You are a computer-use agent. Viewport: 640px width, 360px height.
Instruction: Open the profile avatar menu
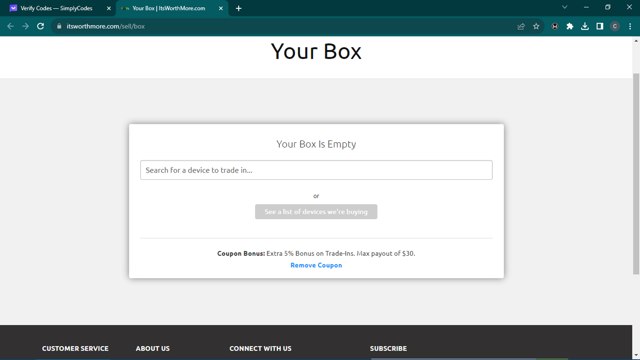pyautogui.click(x=615, y=27)
